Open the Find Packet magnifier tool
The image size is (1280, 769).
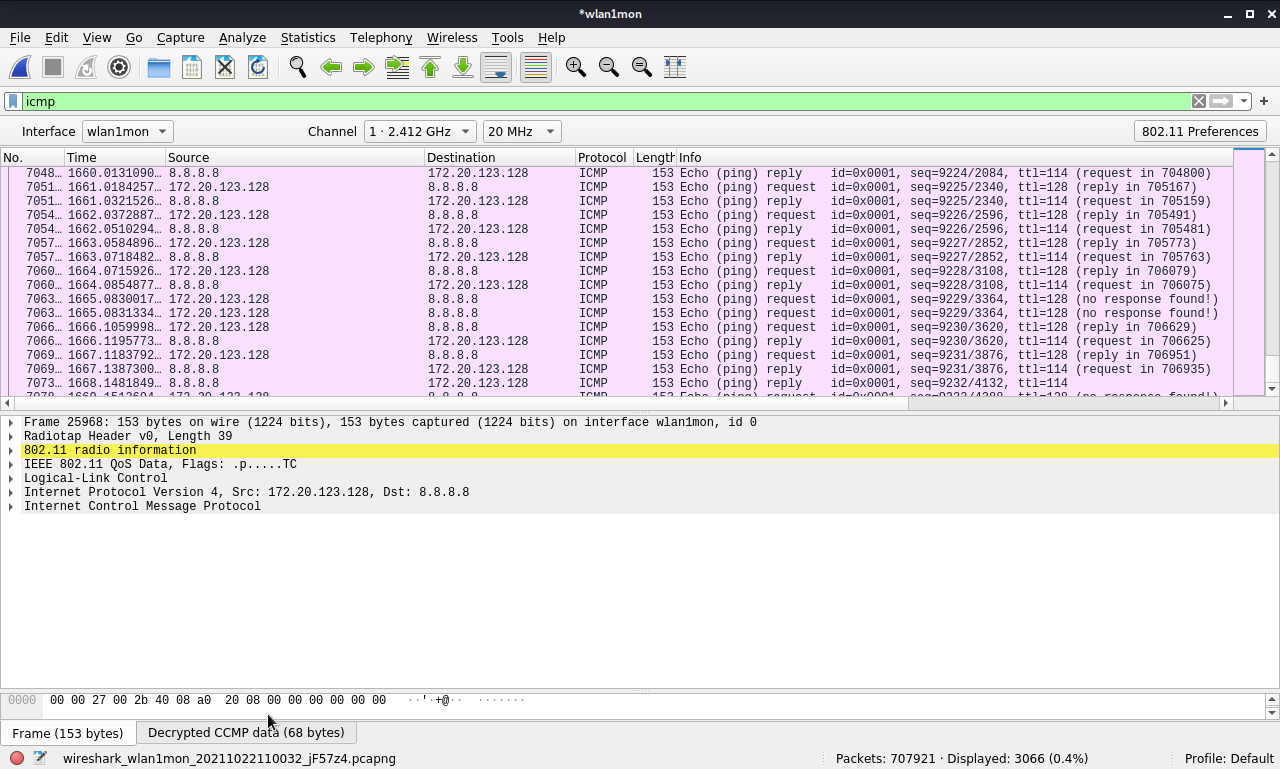pyautogui.click(x=298, y=67)
